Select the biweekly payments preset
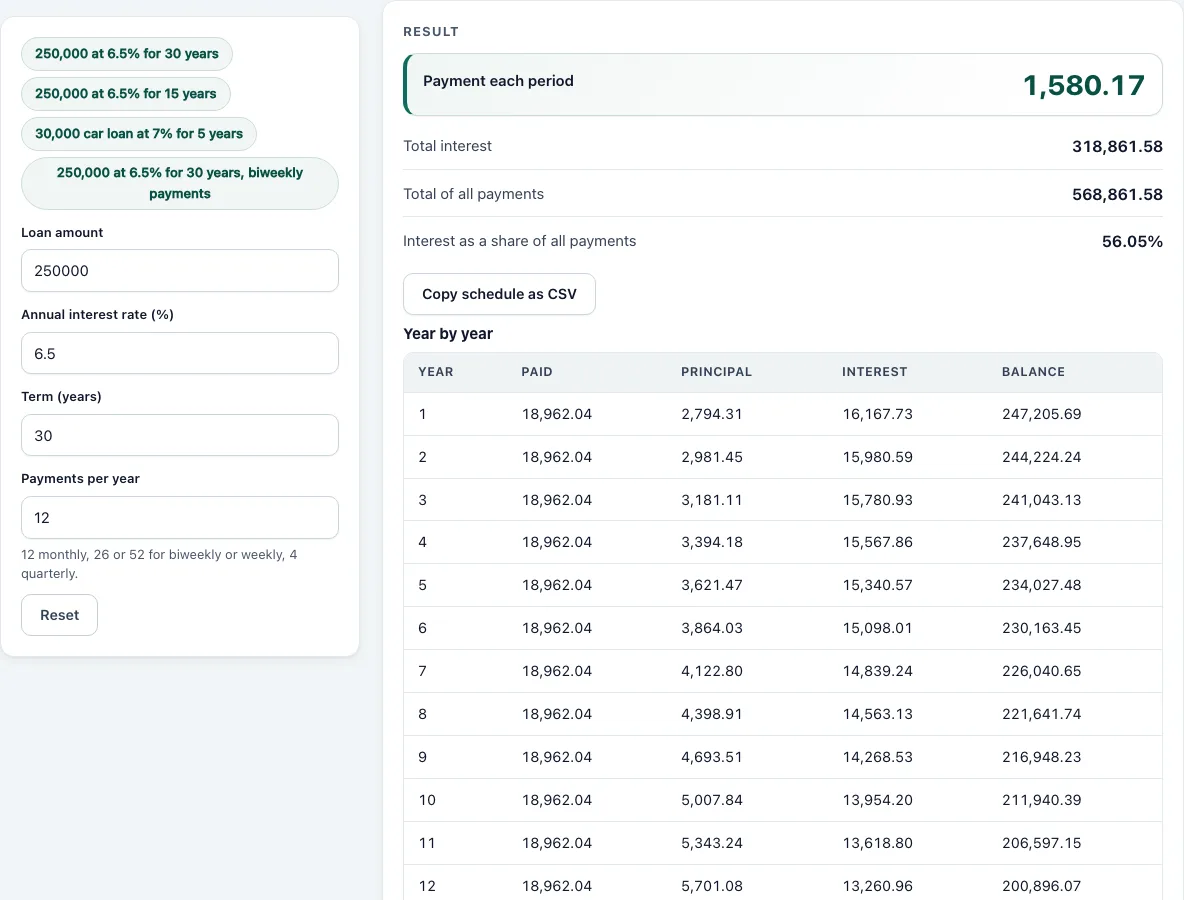Screen dimensions: 1184x900 click(x=180, y=183)
